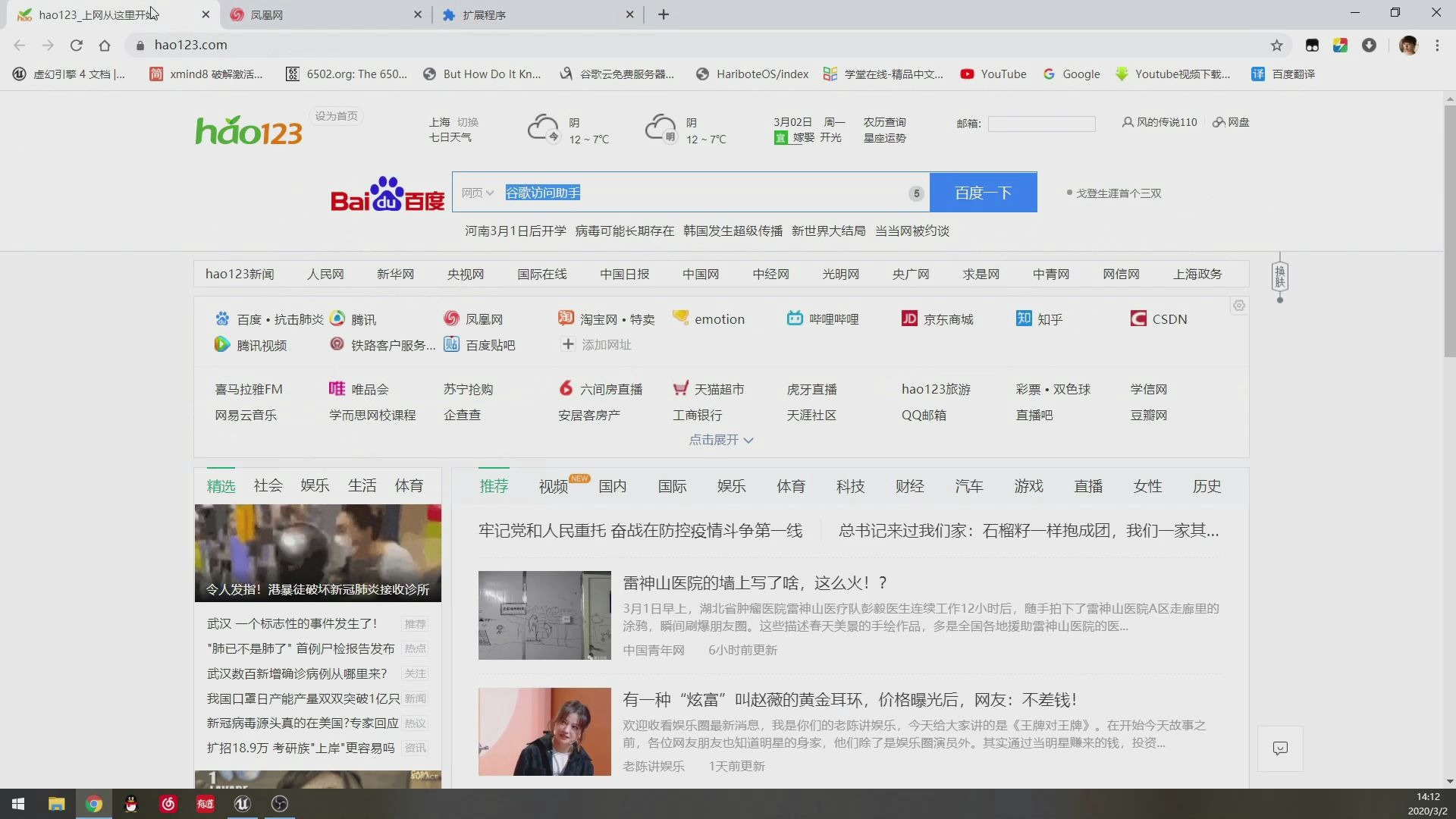Image resolution: width=1456 pixels, height=819 pixels.
Task: Open the 换肤 skin changer pendant
Action: (1280, 276)
